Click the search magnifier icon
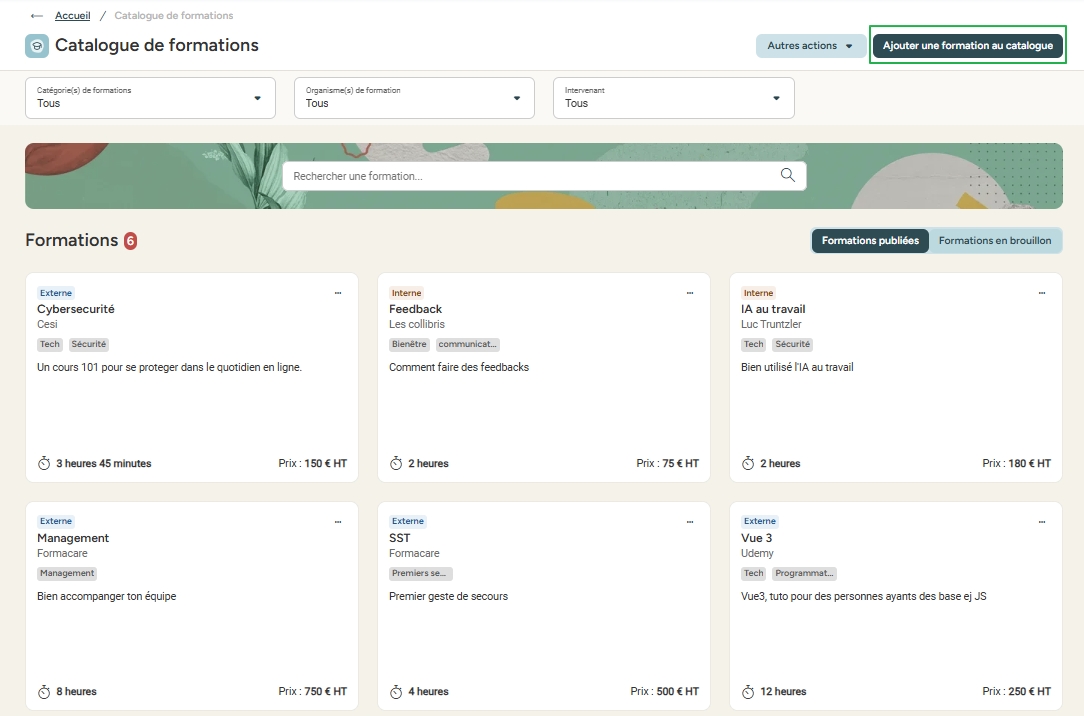The height and width of the screenshot is (716, 1084). (788, 175)
